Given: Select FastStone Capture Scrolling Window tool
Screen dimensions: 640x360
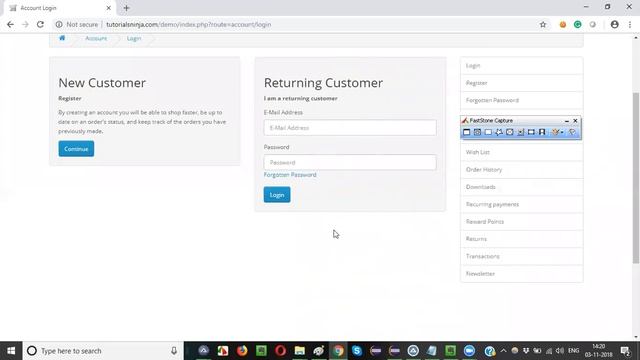Looking at the screenshot, I should (520, 132).
